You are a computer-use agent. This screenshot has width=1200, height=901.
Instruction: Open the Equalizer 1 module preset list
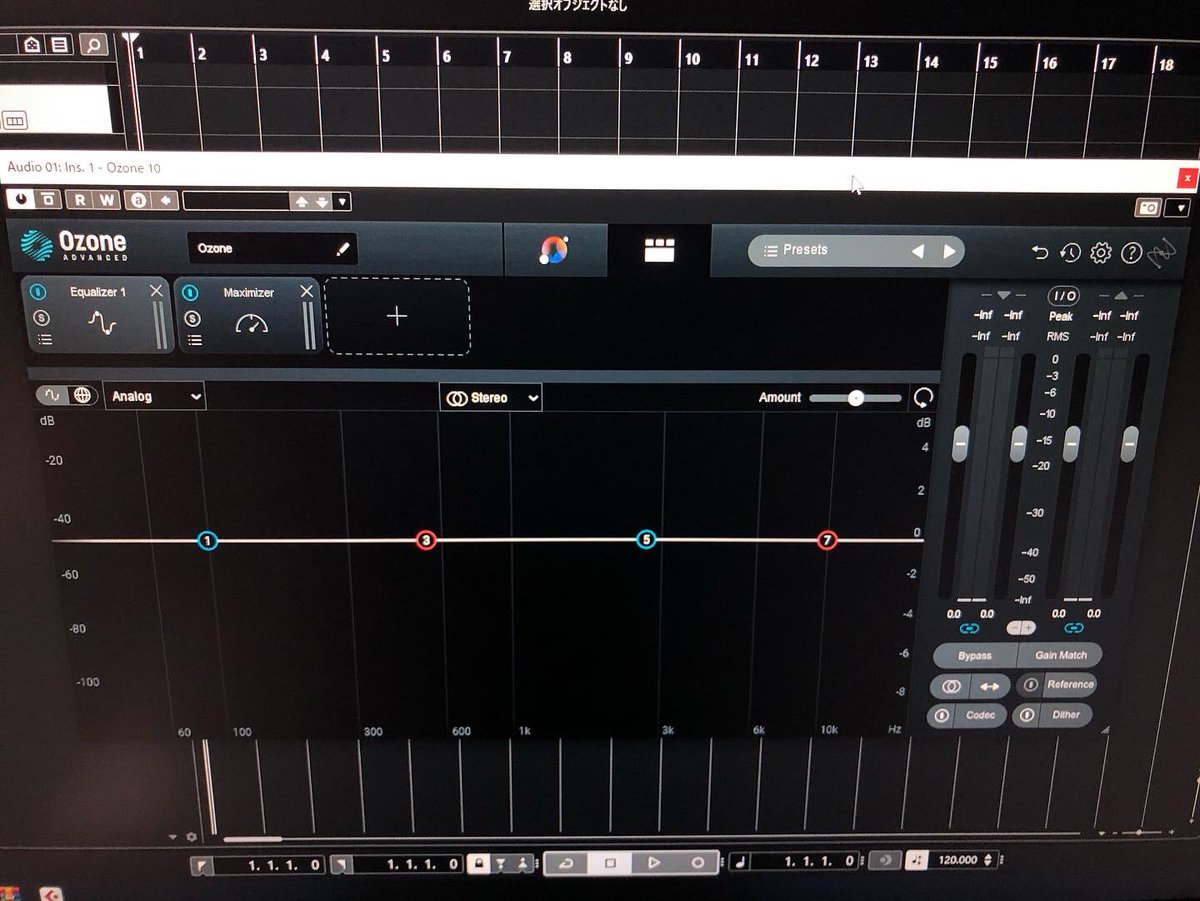click(x=43, y=341)
